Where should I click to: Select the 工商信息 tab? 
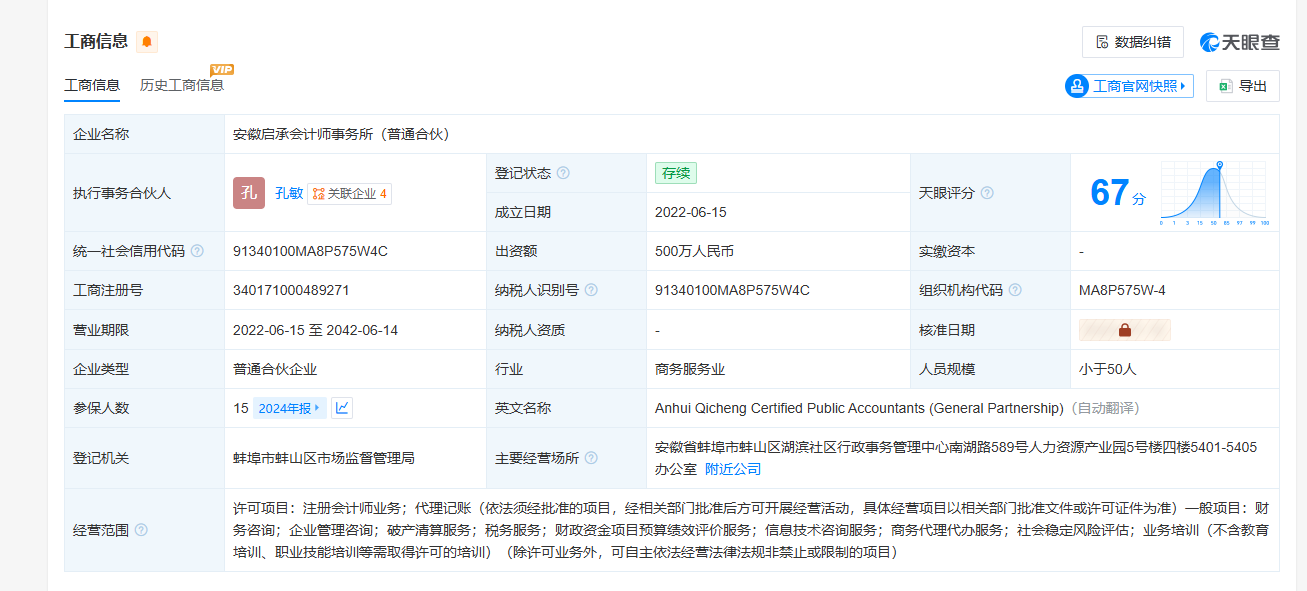click(x=92, y=85)
